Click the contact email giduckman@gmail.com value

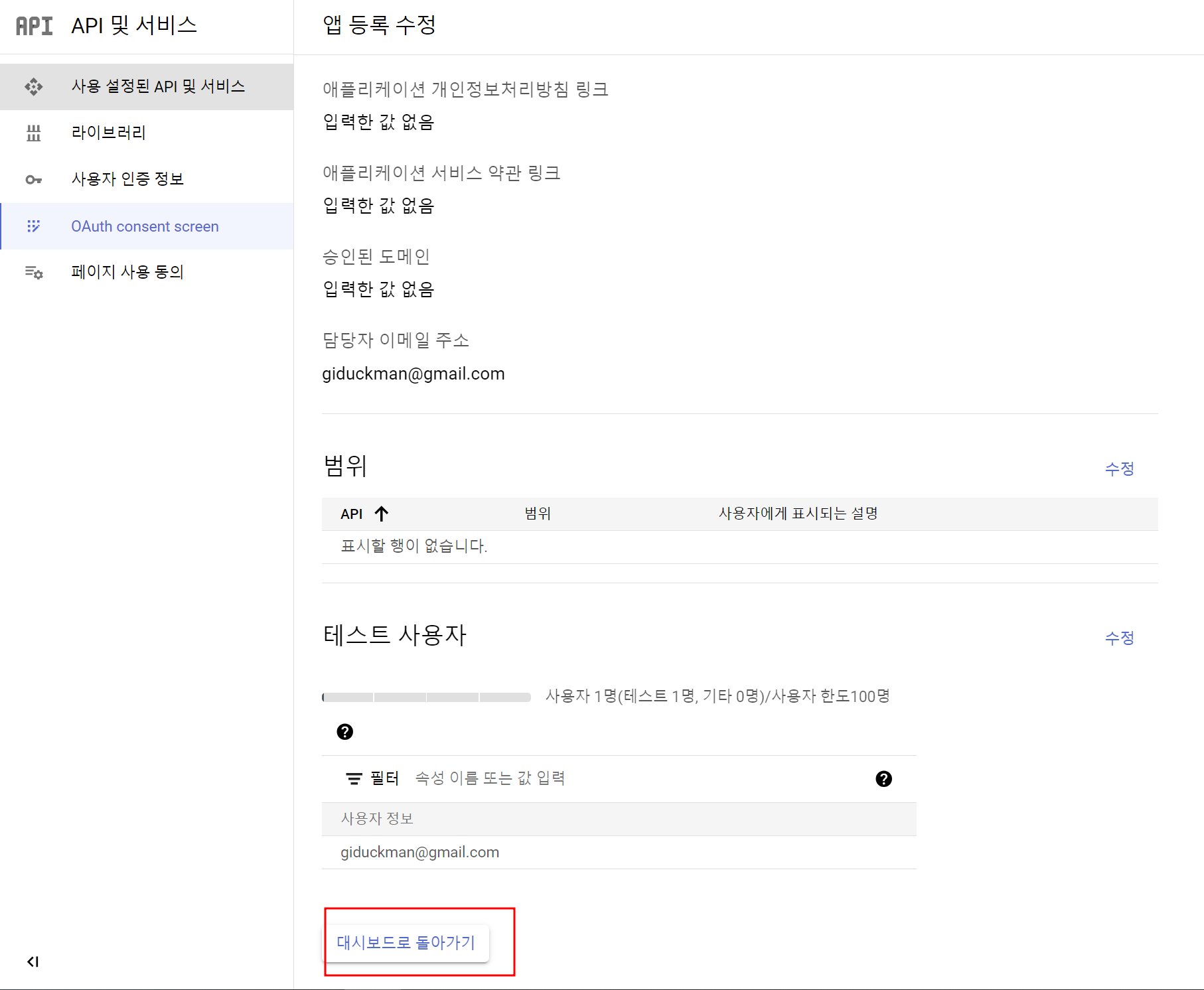(414, 374)
